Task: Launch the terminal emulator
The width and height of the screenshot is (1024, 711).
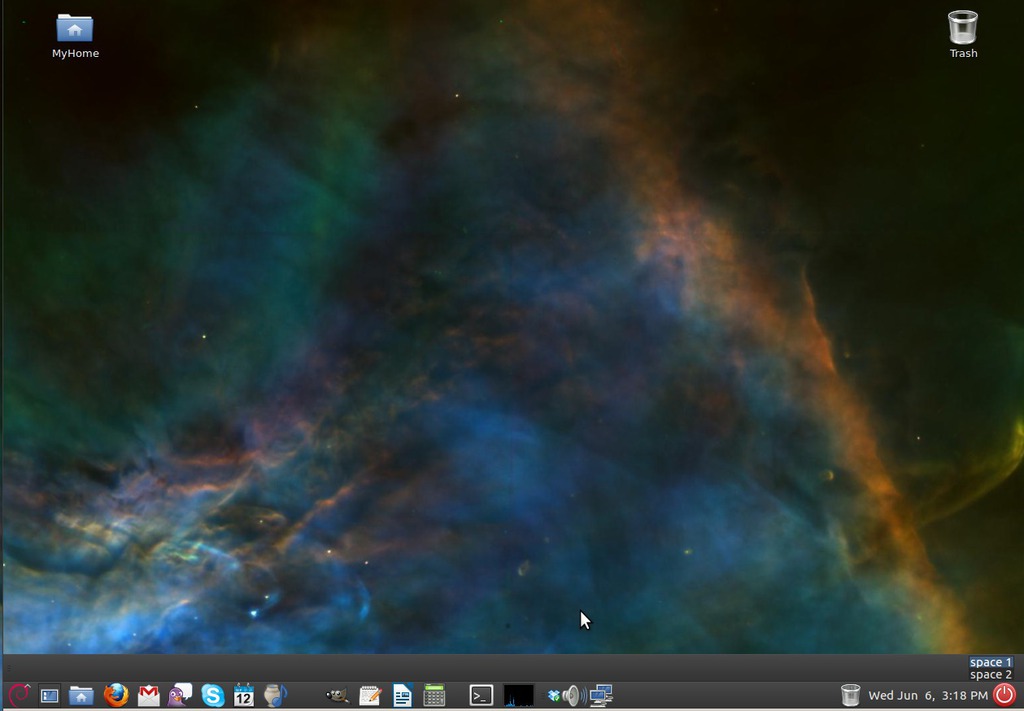Action: click(481, 695)
